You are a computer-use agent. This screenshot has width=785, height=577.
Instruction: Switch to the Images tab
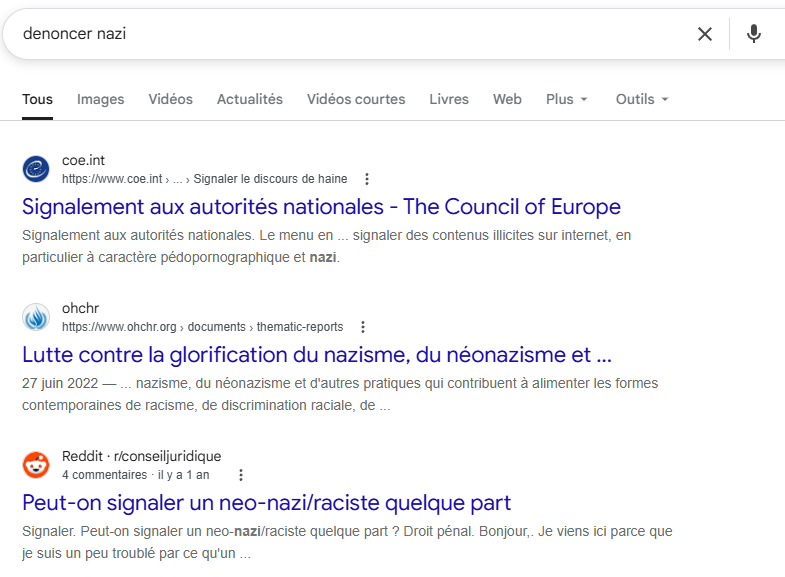(100, 99)
